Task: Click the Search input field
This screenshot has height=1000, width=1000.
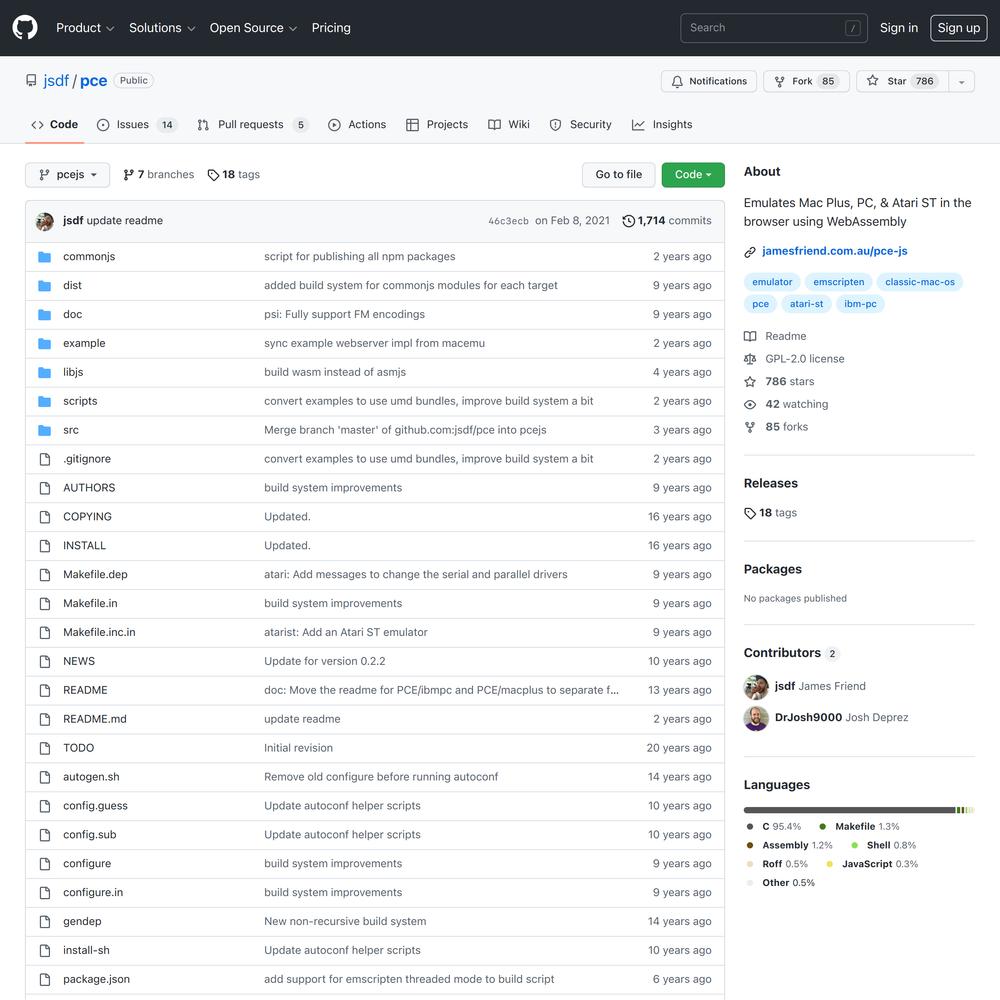Action: click(774, 28)
